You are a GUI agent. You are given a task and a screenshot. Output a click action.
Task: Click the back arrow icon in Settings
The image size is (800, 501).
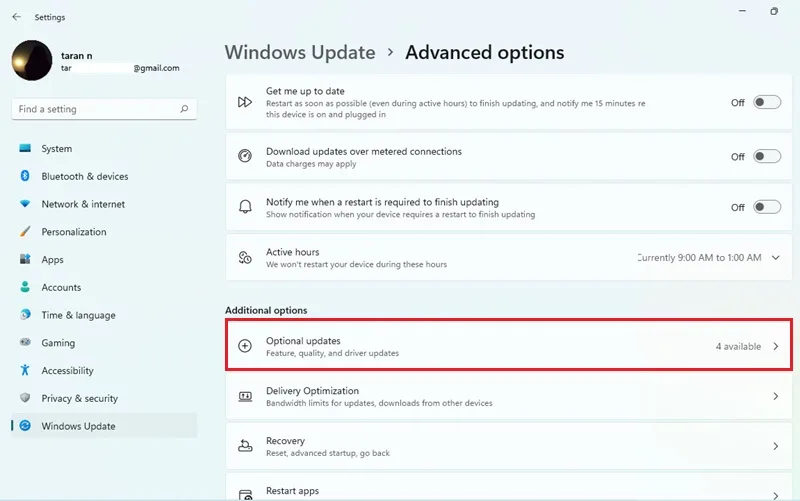pos(16,17)
